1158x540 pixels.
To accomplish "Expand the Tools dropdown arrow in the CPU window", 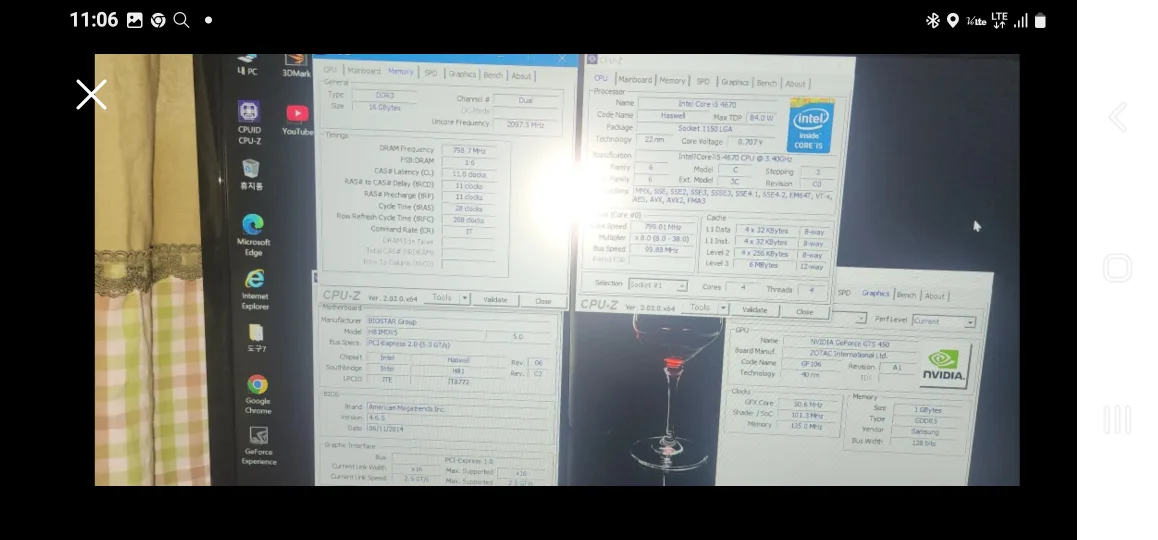I will click(x=721, y=309).
